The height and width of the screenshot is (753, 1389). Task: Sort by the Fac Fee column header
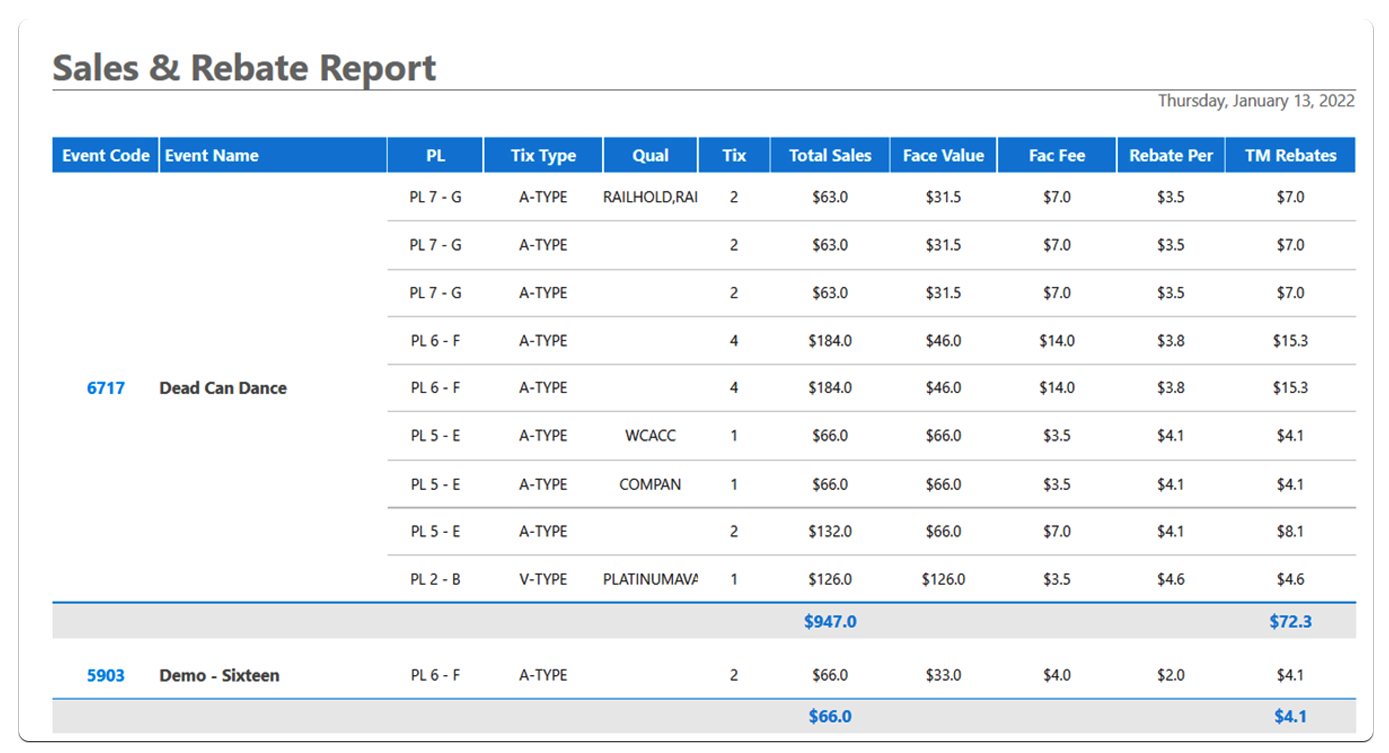point(1056,155)
